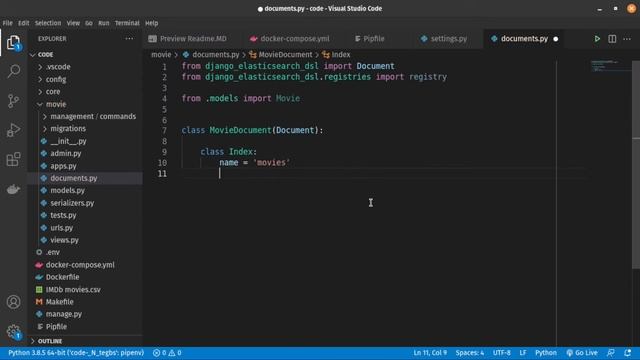This screenshot has height=360, width=640.
Task: Open the Accounts menu icon
Action: tap(13, 302)
